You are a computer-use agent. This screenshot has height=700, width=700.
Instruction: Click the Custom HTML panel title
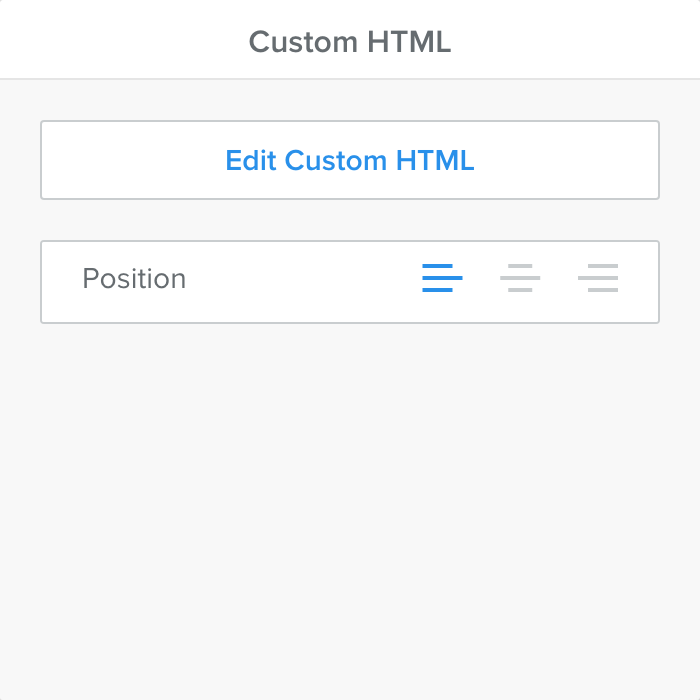[x=350, y=42]
